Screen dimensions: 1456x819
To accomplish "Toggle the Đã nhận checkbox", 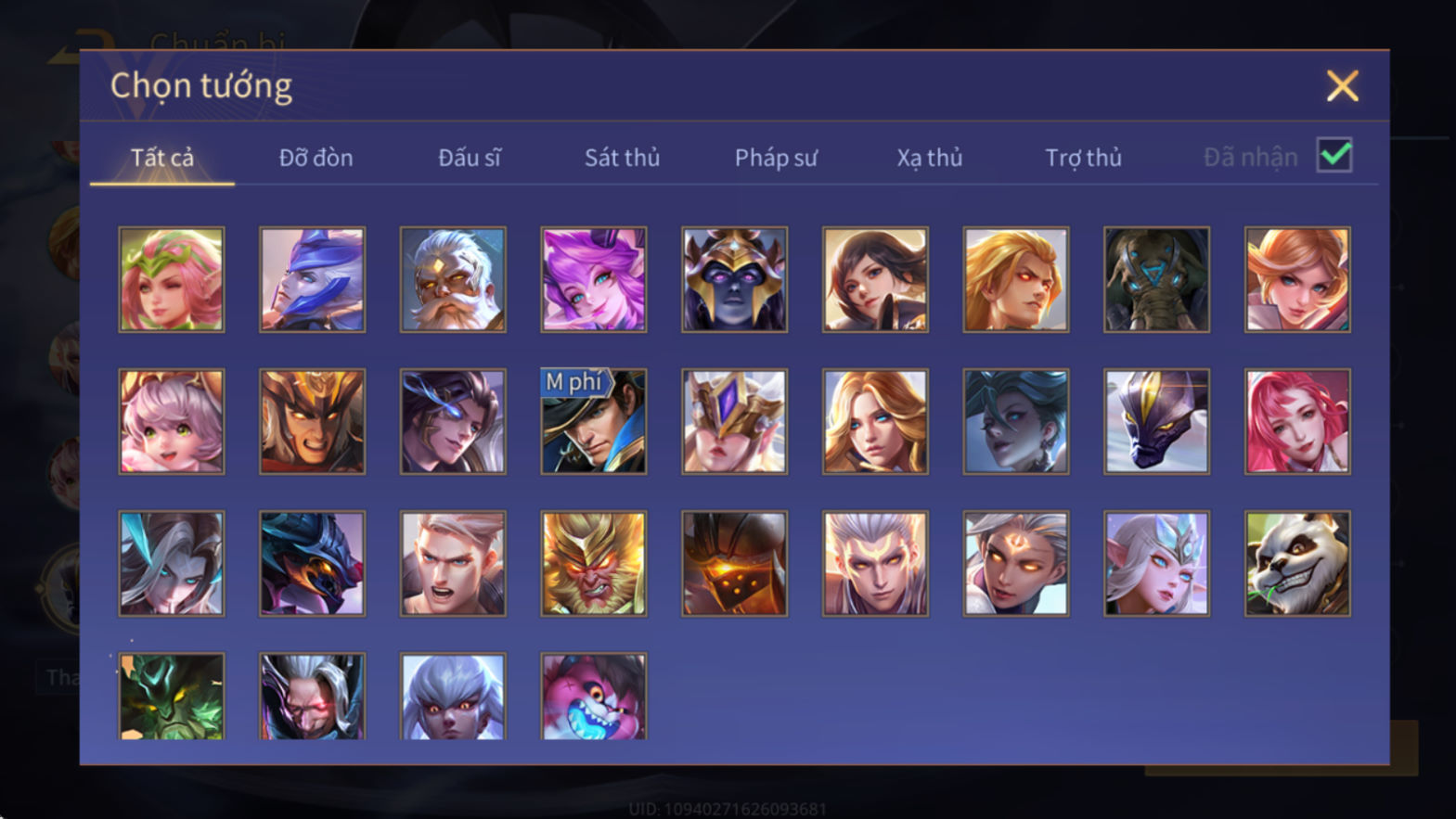I will tap(1334, 155).
